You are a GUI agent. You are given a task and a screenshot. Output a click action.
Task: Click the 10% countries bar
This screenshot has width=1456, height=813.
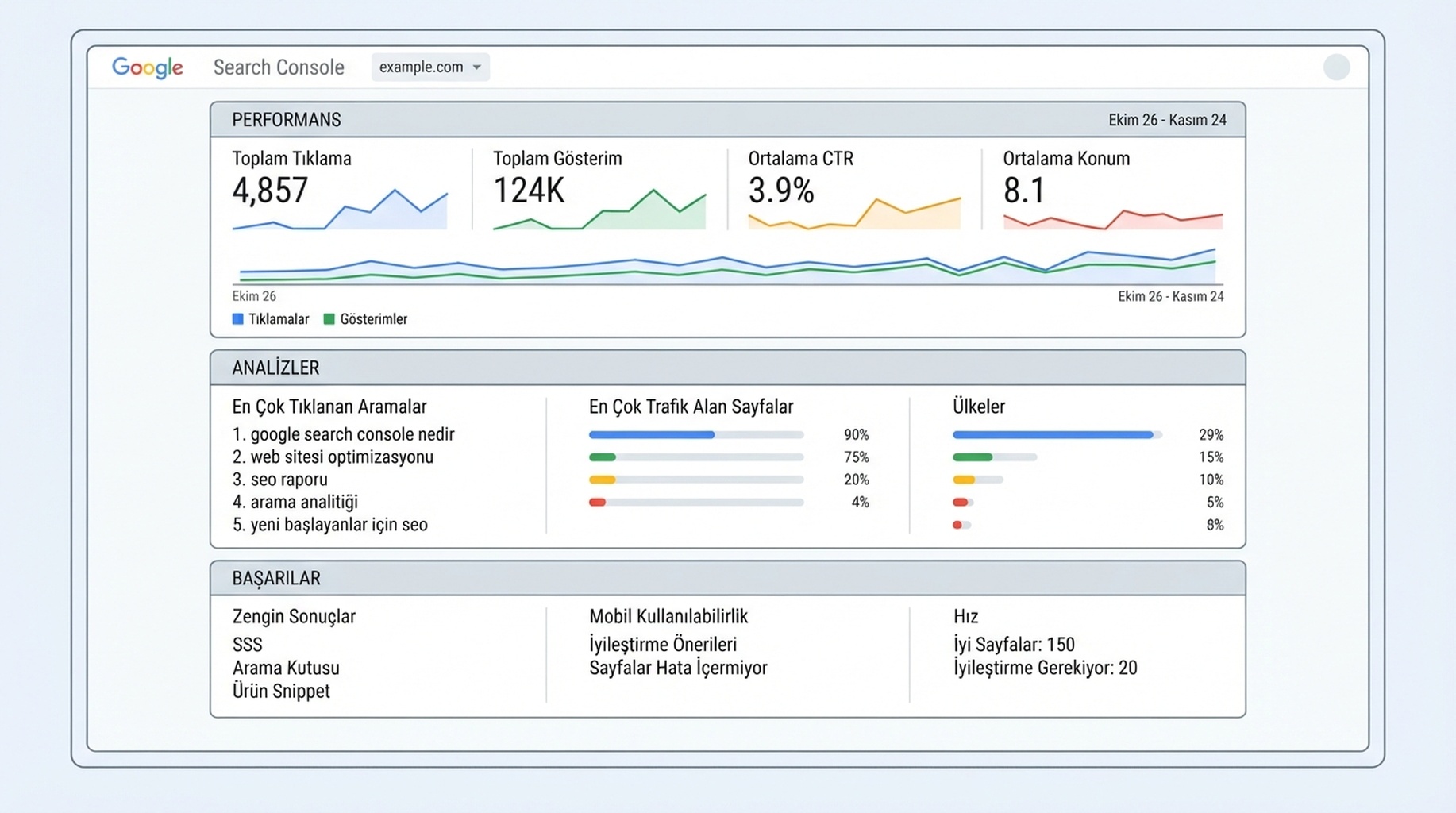pyautogui.click(x=978, y=480)
